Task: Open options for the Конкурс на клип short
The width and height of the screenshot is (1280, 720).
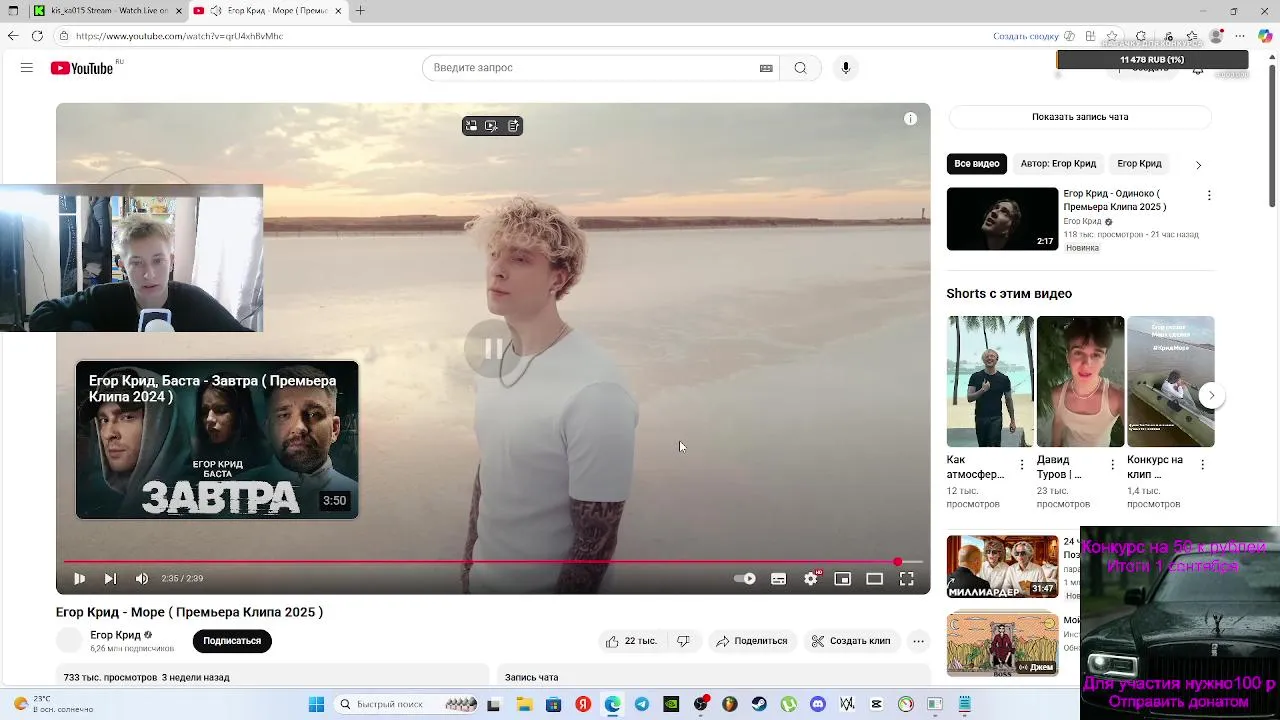Action: tap(1202, 465)
